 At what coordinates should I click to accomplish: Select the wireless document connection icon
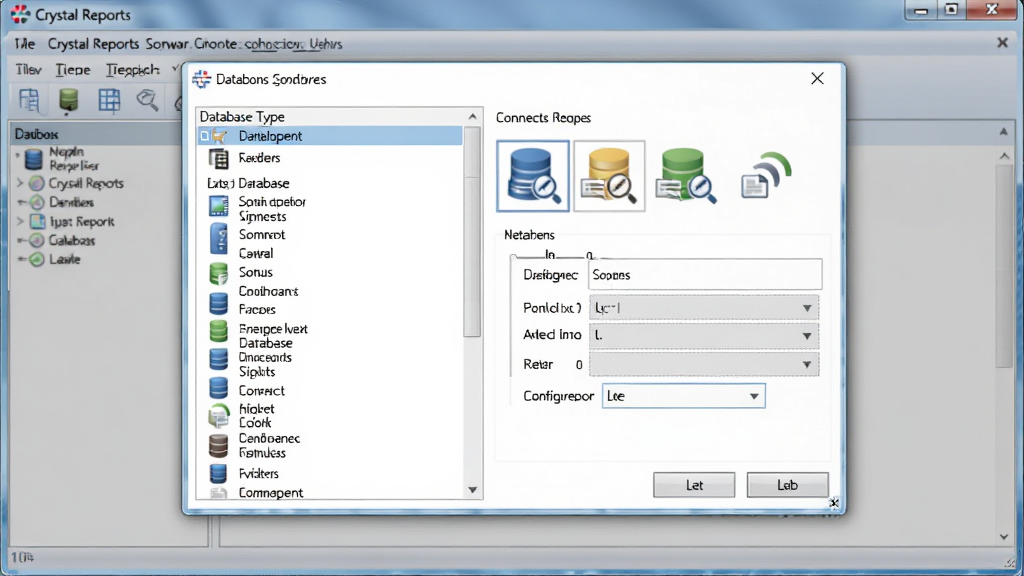[765, 175]
